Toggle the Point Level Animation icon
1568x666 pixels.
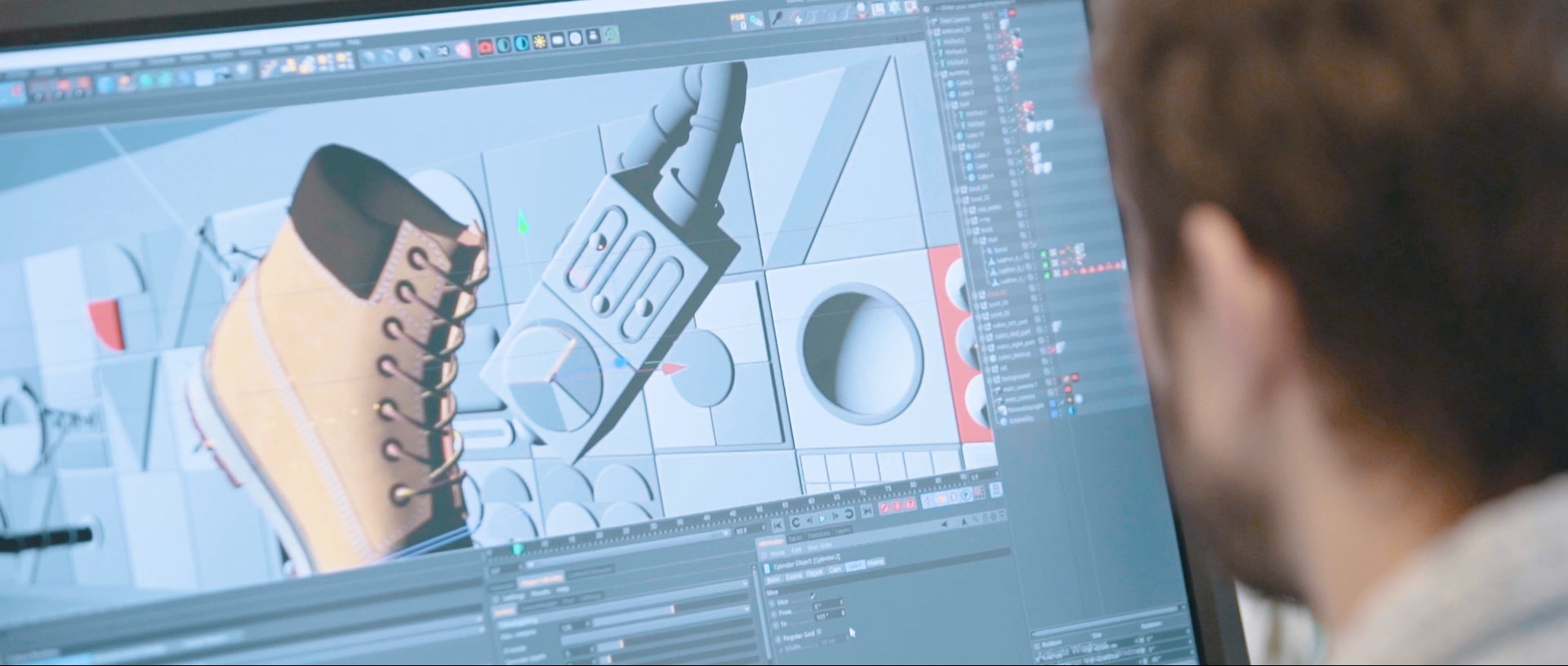pos(979,492)
